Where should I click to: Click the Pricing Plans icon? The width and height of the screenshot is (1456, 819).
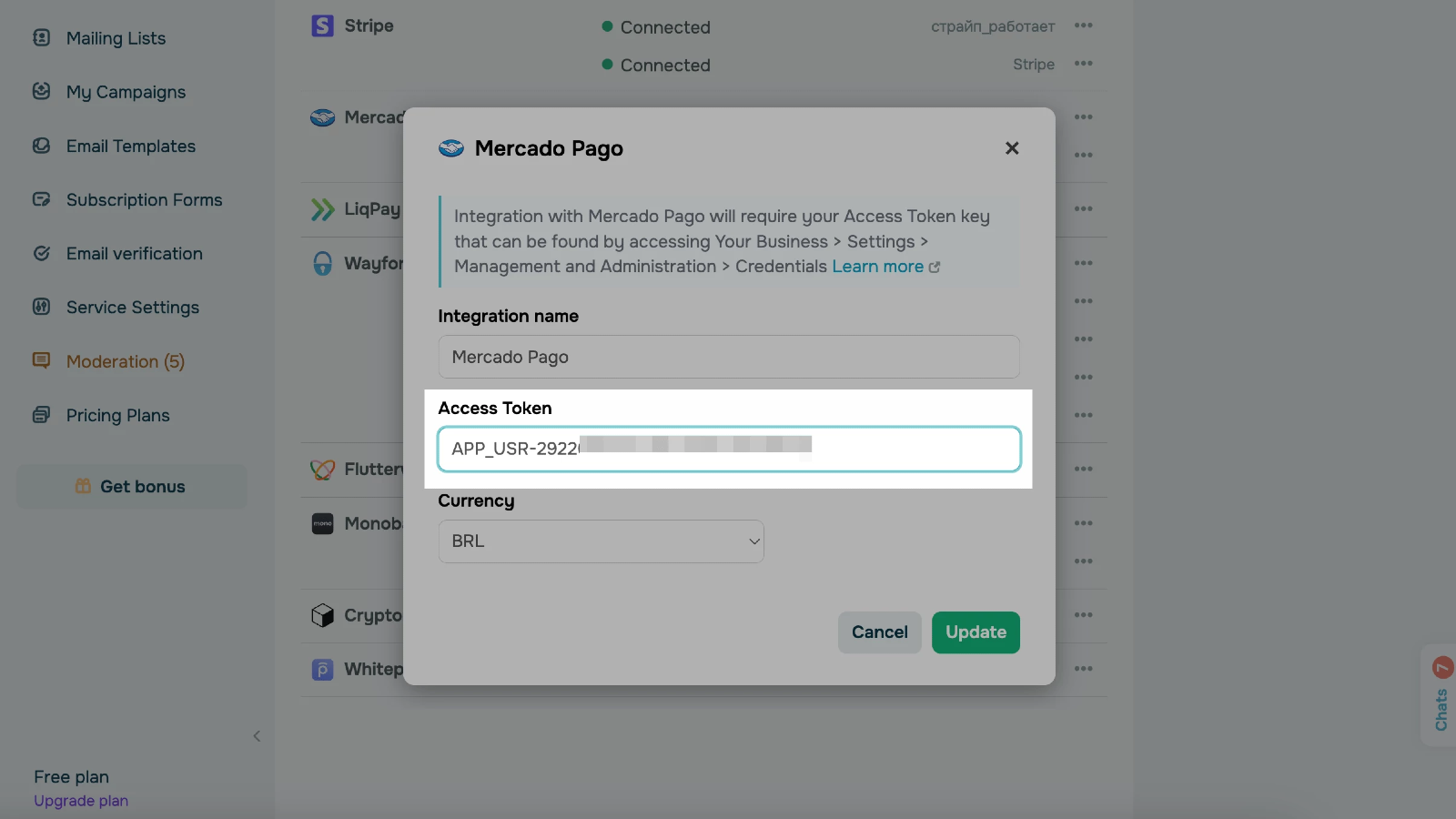click(x=42, y=415)
